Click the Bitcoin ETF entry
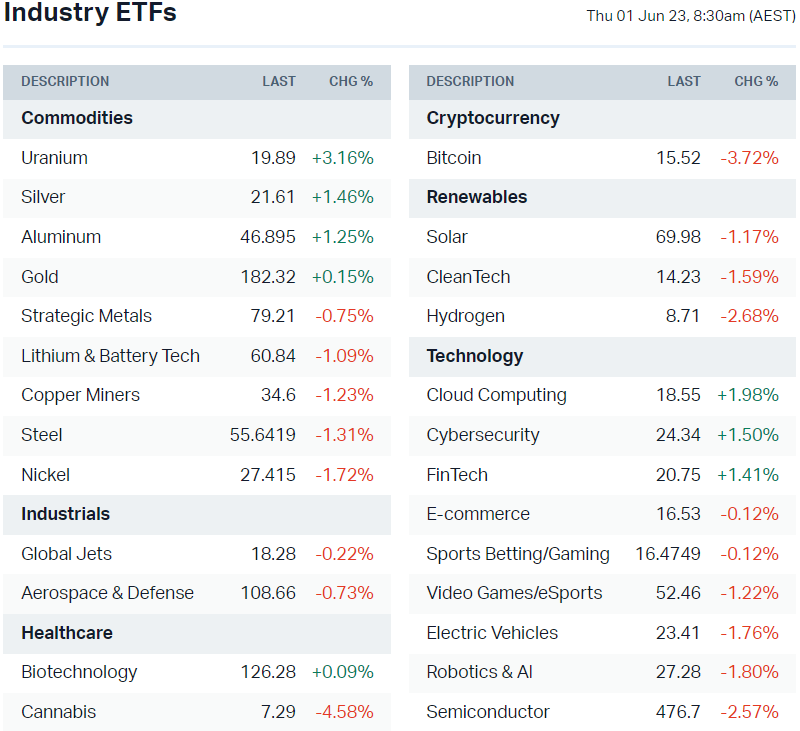Image resolution: width=800 pixels, height=731 pixels. pos(453,158)
